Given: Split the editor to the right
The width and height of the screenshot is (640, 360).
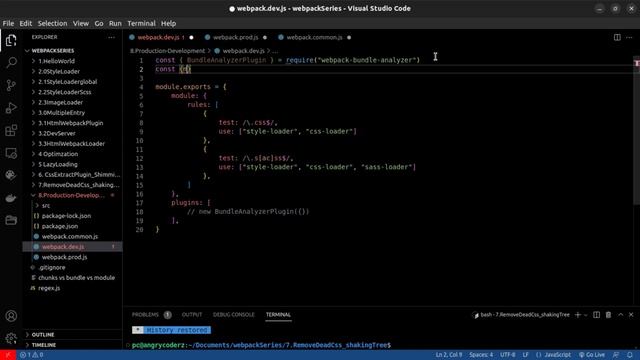Looking at the screenshot, I should pos(617,37).
